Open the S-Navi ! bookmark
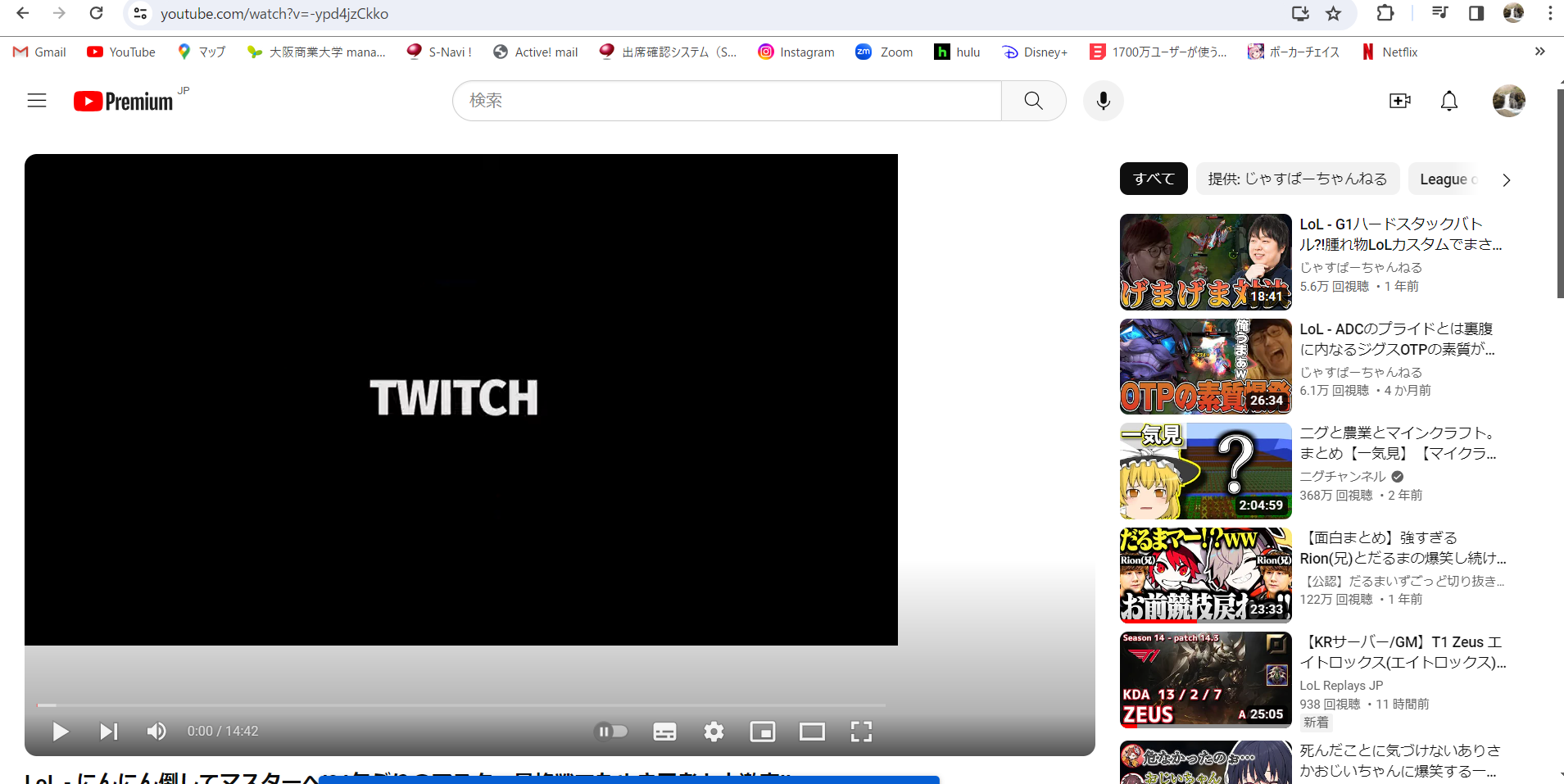 [x=439, y=52]
